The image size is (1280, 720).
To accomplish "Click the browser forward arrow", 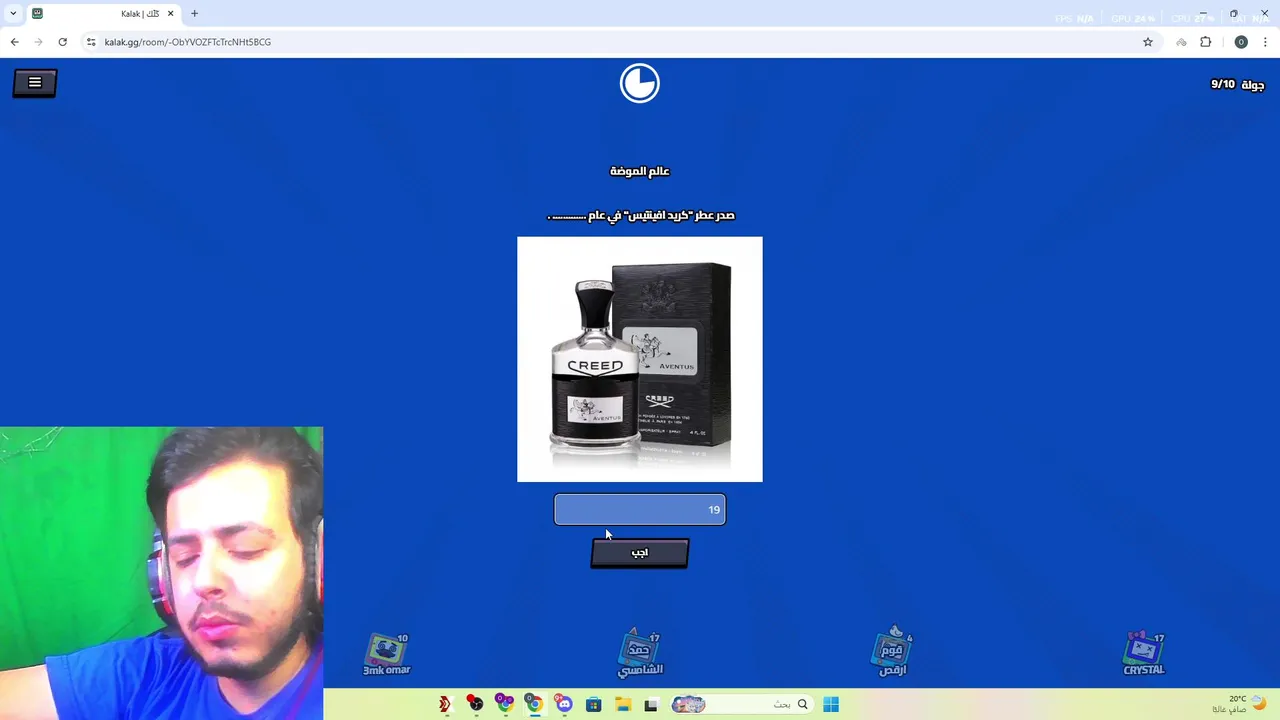I will [x=38, y=42].
